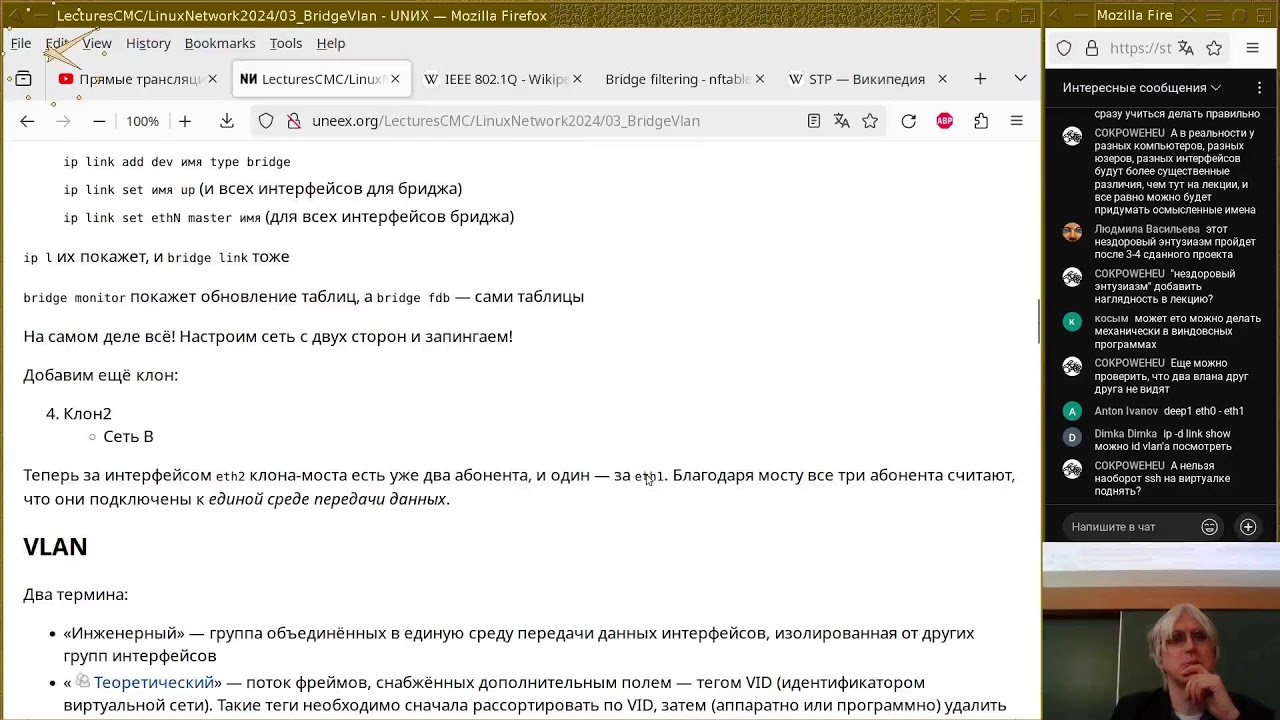
Task: Open the History menu
Action: pos(148,43)
